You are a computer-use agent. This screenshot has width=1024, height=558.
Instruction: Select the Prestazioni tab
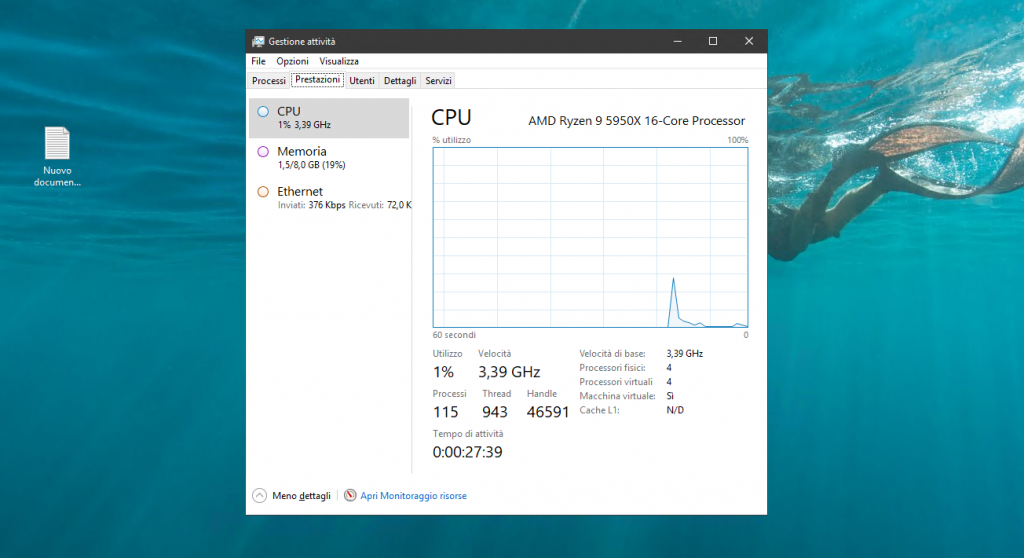pyautogui.click(x=318, y=80)
